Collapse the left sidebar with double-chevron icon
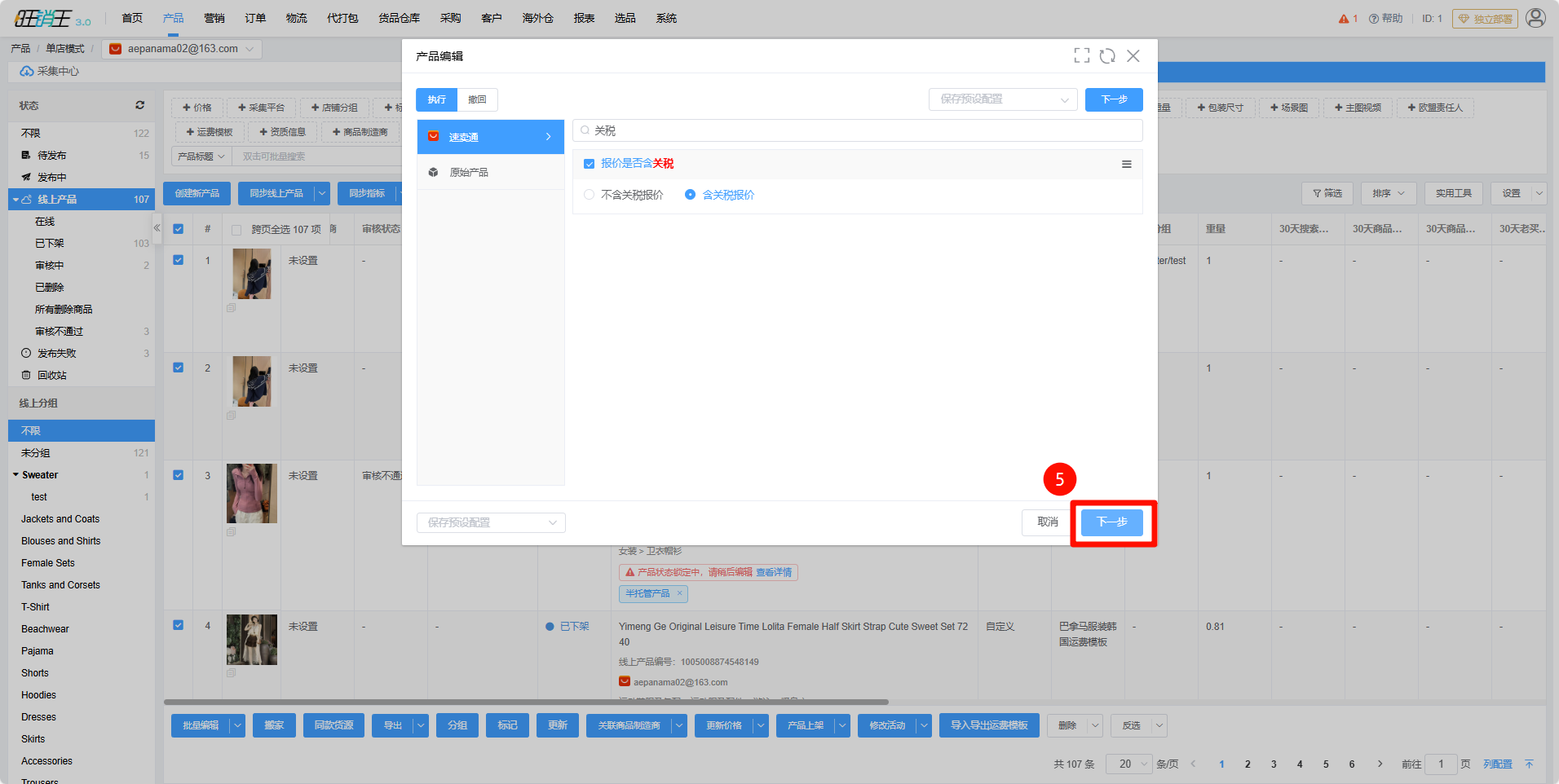This screenshot has height=784, width=1559. click(x=157, y=228)
